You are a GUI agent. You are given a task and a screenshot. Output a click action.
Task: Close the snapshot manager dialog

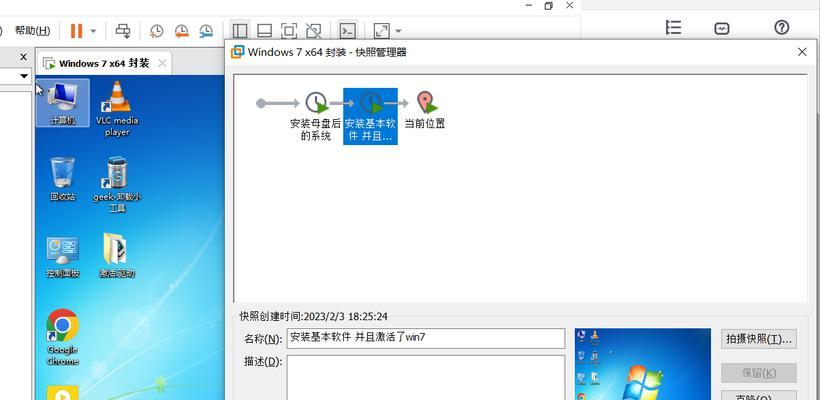click(802, 52)
